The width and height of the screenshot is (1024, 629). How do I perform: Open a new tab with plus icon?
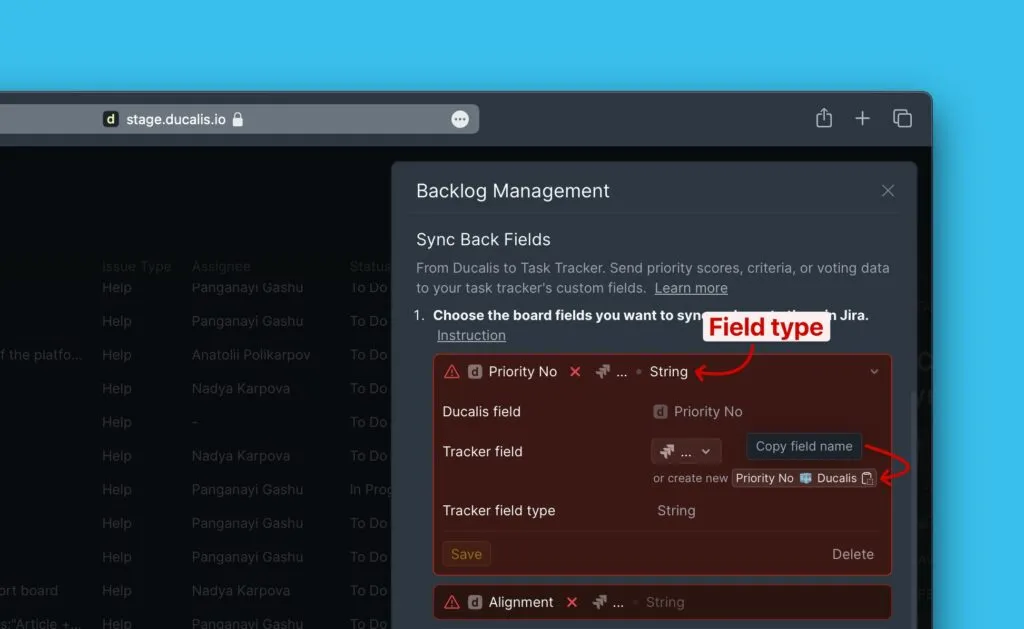click(862, 118)
